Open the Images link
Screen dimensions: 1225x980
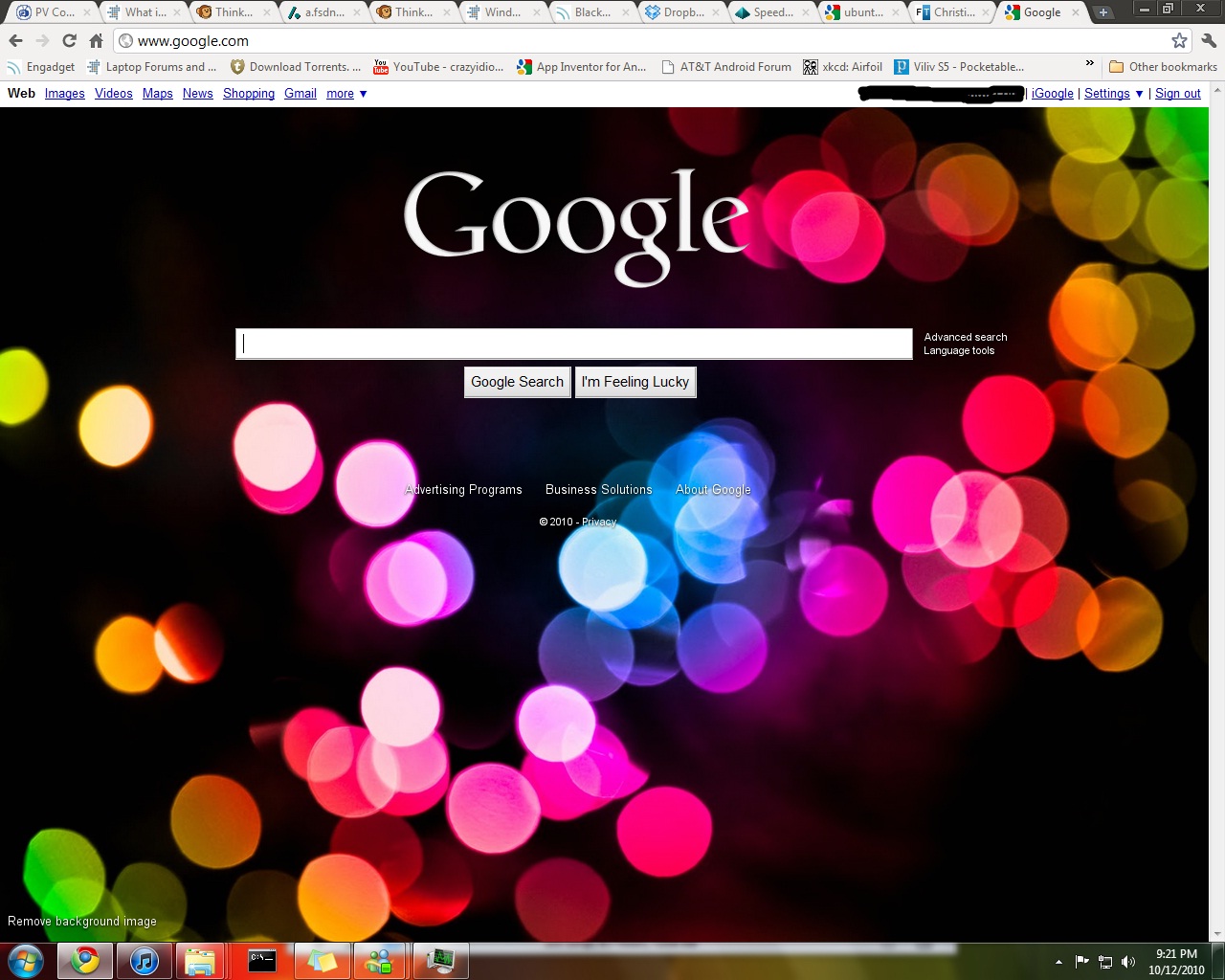coord(65,94)
